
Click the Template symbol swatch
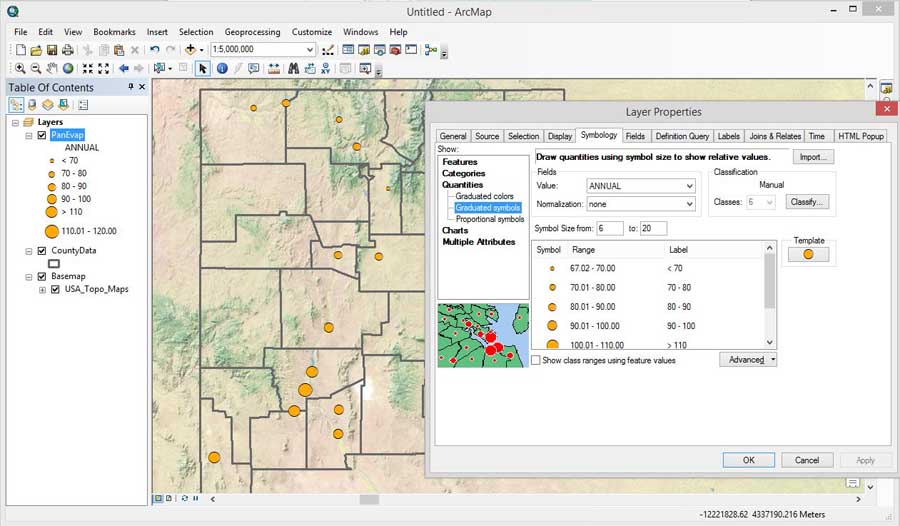[808, 254]
